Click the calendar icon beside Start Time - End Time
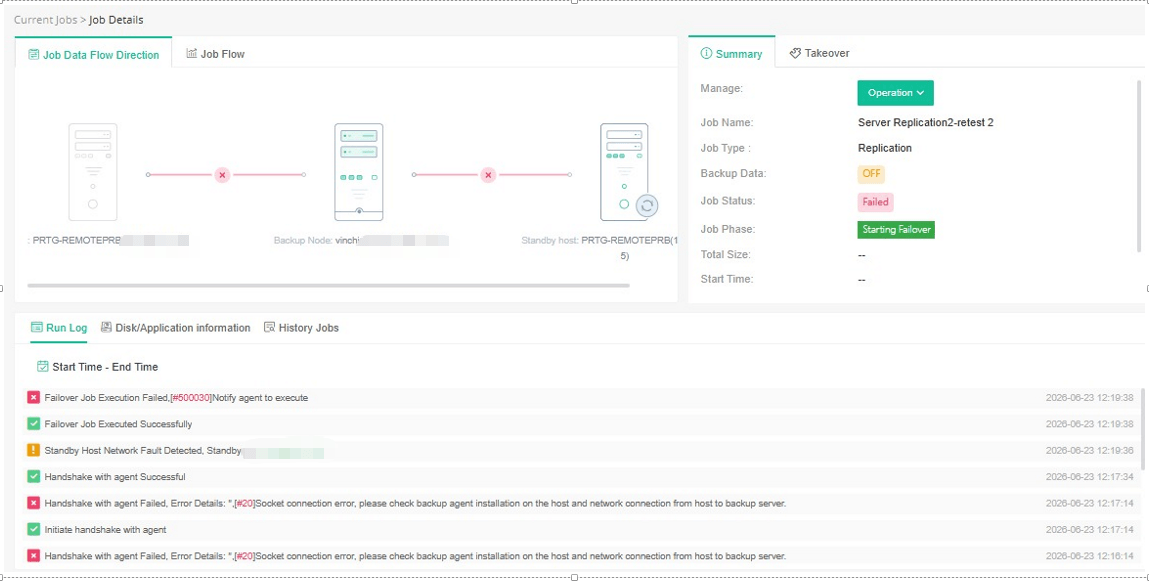Image resolution: width=1149 pixels, height=581 pixels. pos(43,366)
